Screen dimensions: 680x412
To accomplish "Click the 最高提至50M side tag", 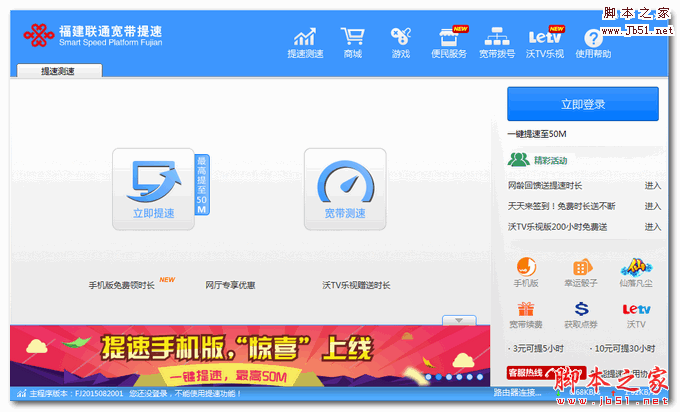I will click(x=202, y=185).
